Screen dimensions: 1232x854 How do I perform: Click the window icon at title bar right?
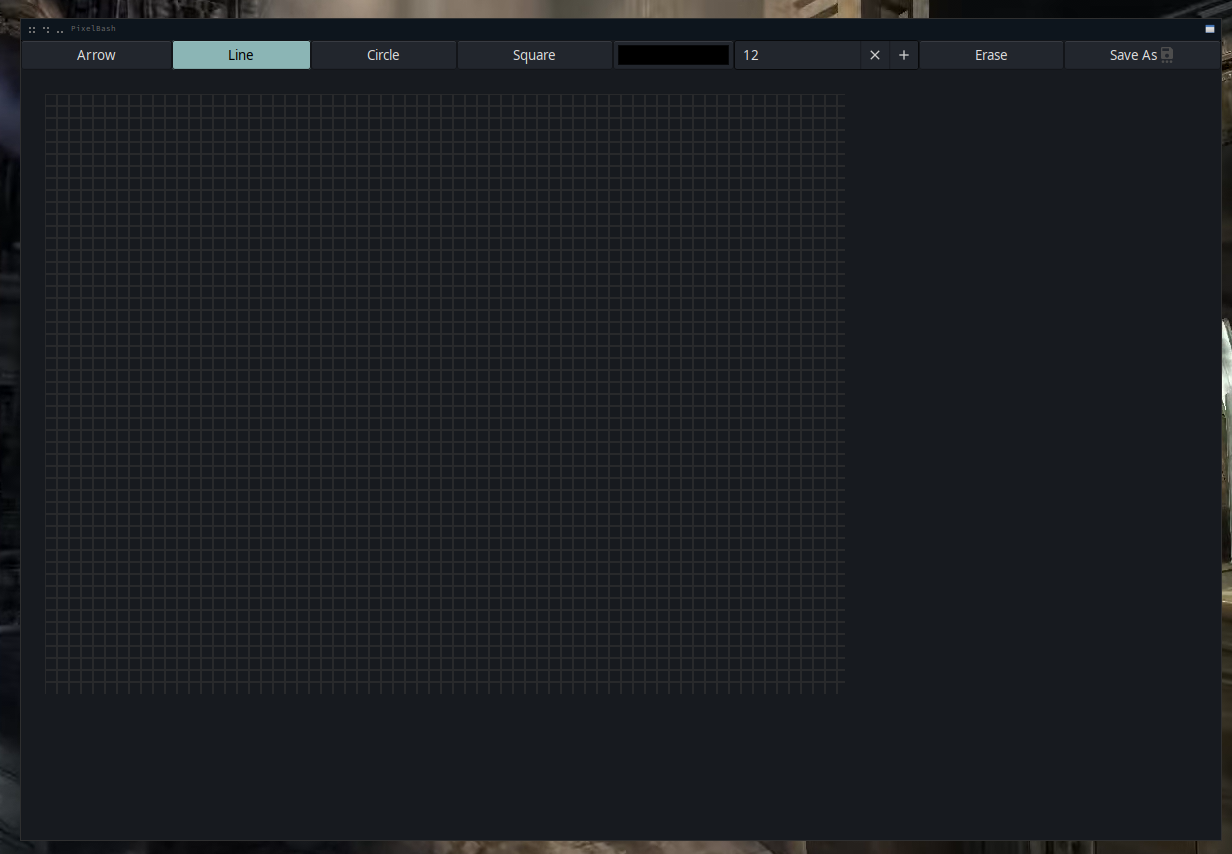[1210, 29]
